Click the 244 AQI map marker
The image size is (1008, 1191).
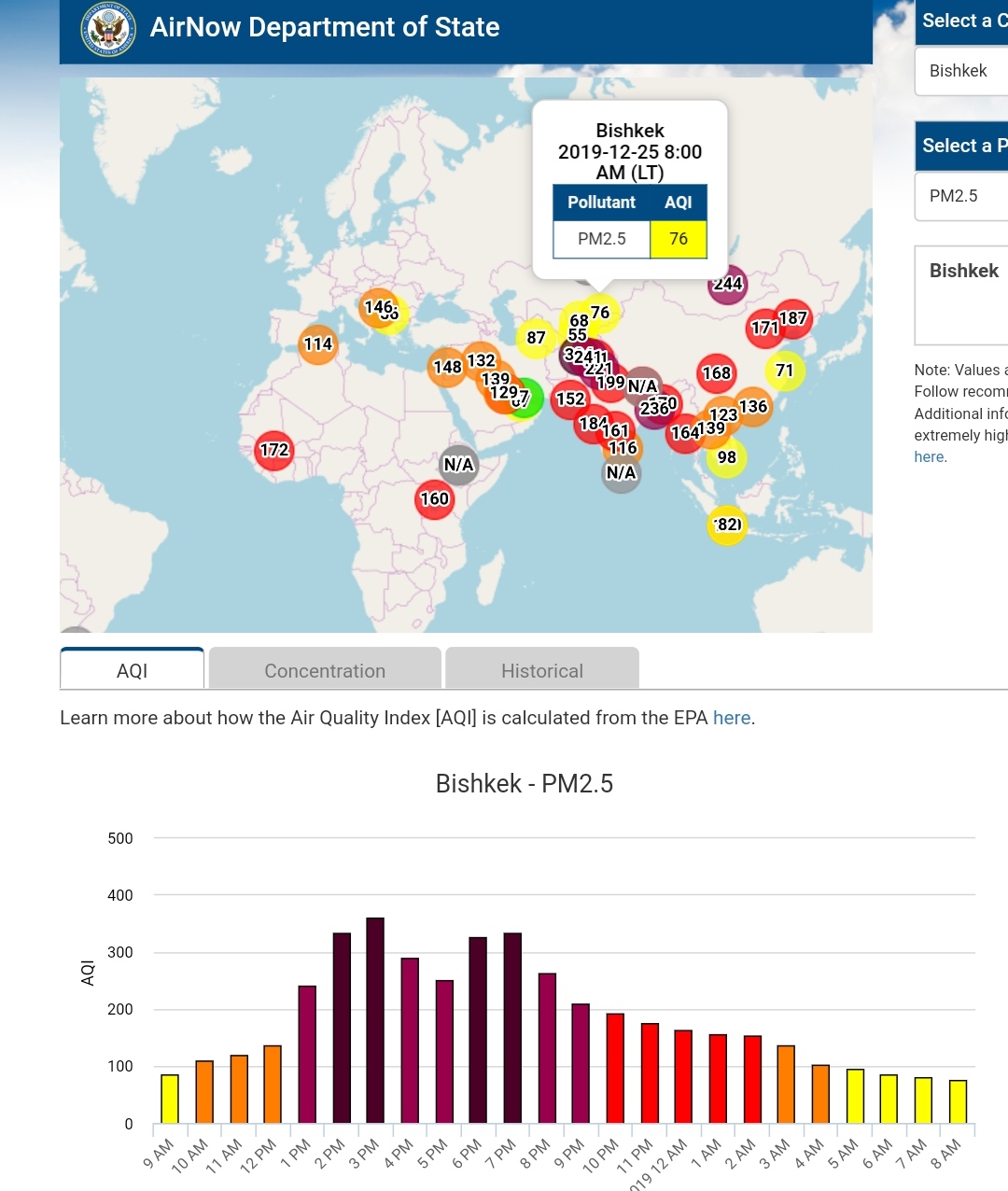point(728,284)
